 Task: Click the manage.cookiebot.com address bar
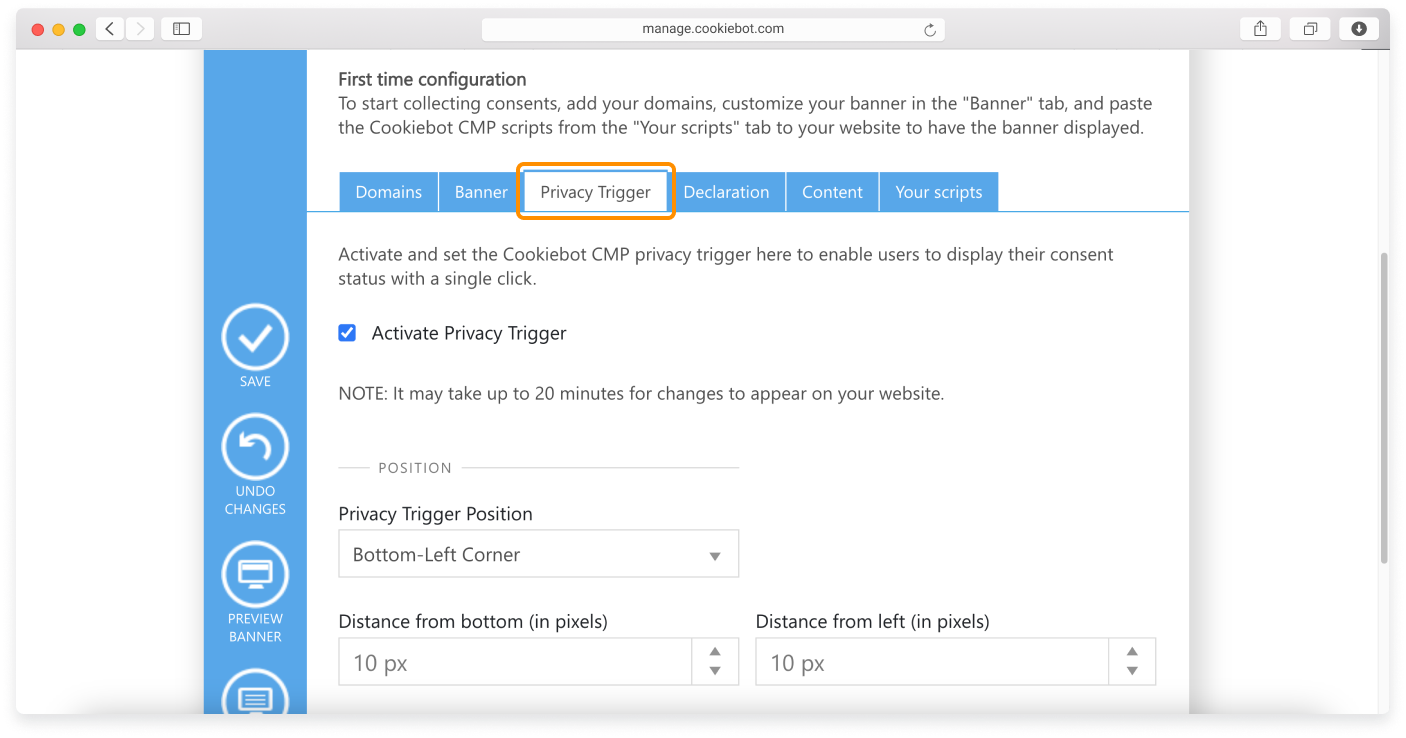click(712, 29)
